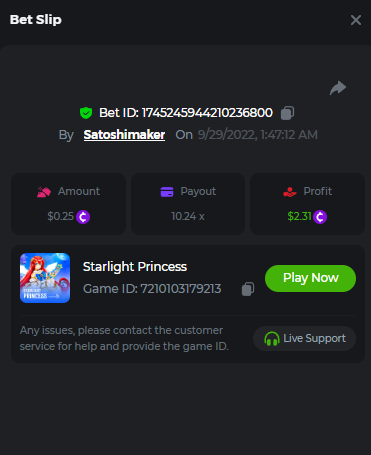Image resolution: width=371 pixels, height=455 pixels.
Task: Copy the Game ID
Action: (x=248, y=289)
